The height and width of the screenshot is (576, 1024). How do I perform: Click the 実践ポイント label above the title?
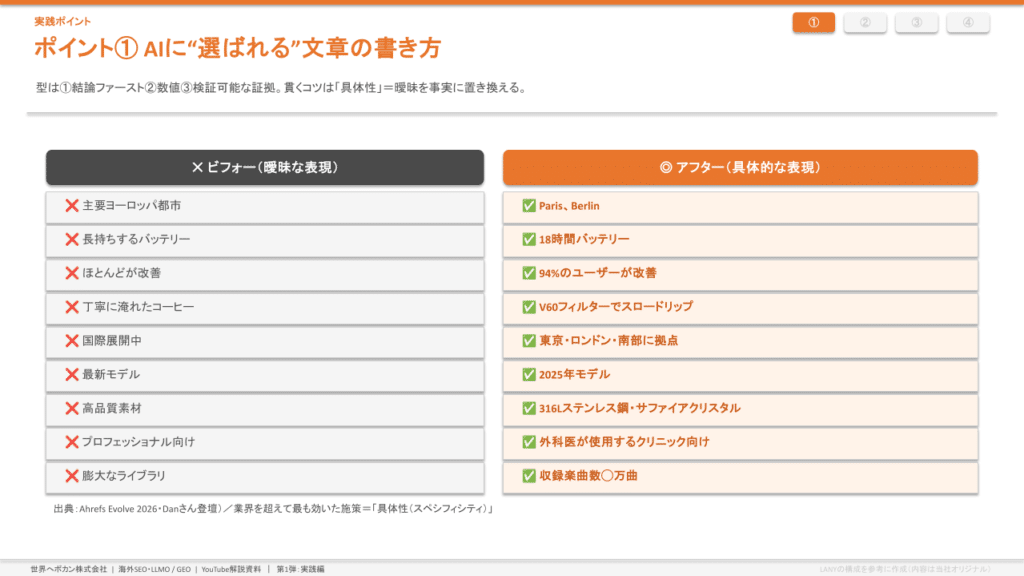pyautogui.click(x=62, y=22)
